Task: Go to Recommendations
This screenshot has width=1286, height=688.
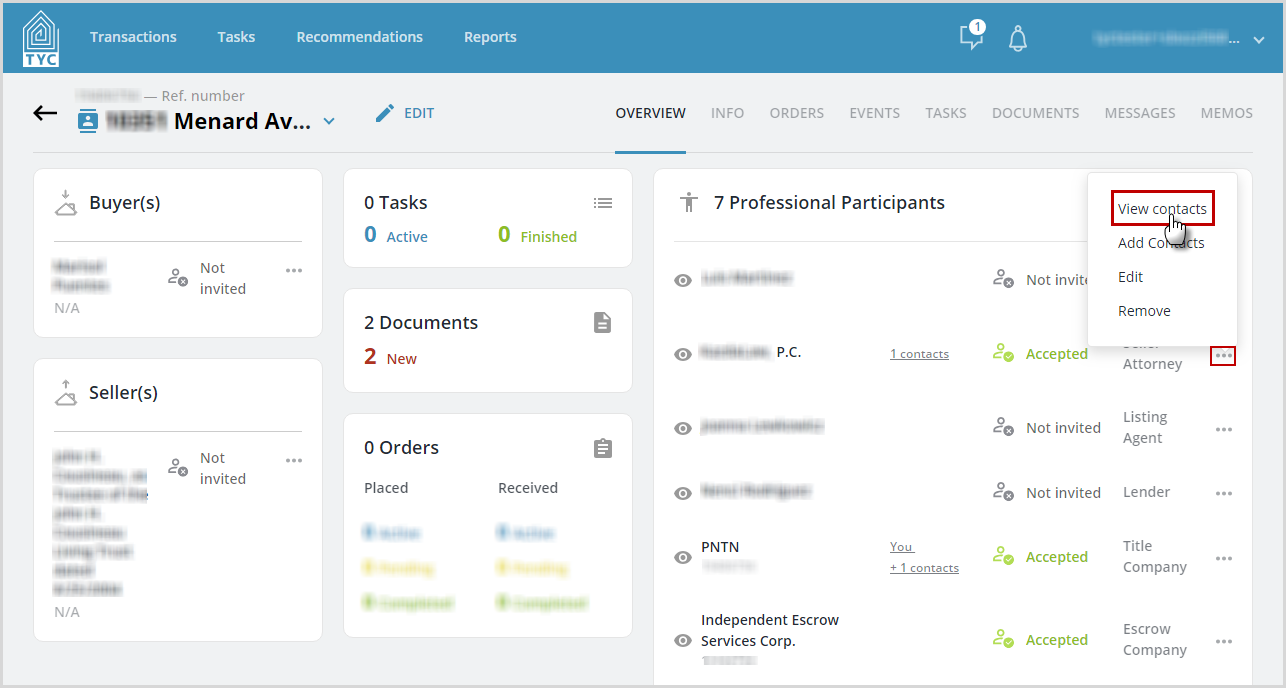Action: (359, 37)
